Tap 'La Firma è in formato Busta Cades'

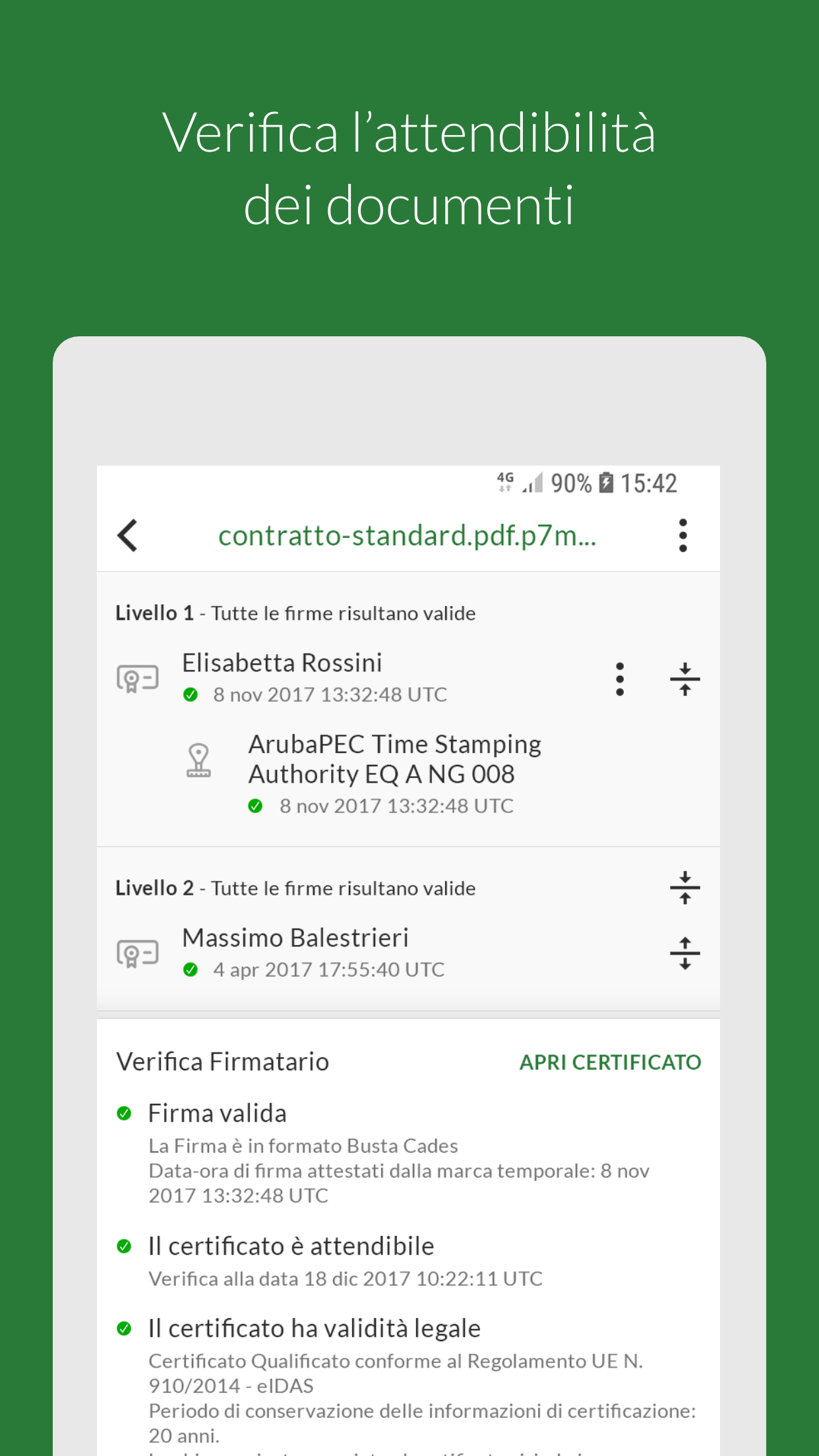[303, 1146]
